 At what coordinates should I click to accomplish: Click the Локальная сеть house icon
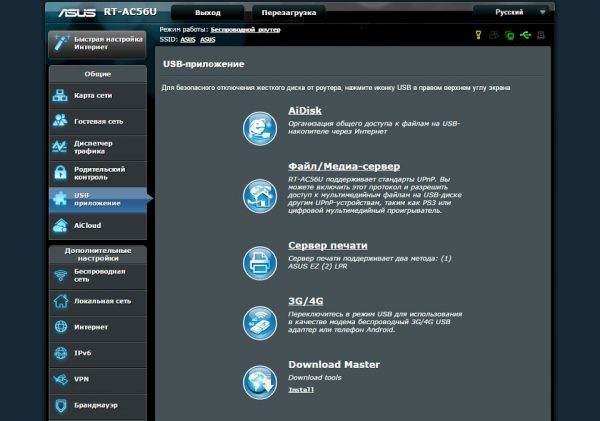pyautogui.click(x=61, y=301)
